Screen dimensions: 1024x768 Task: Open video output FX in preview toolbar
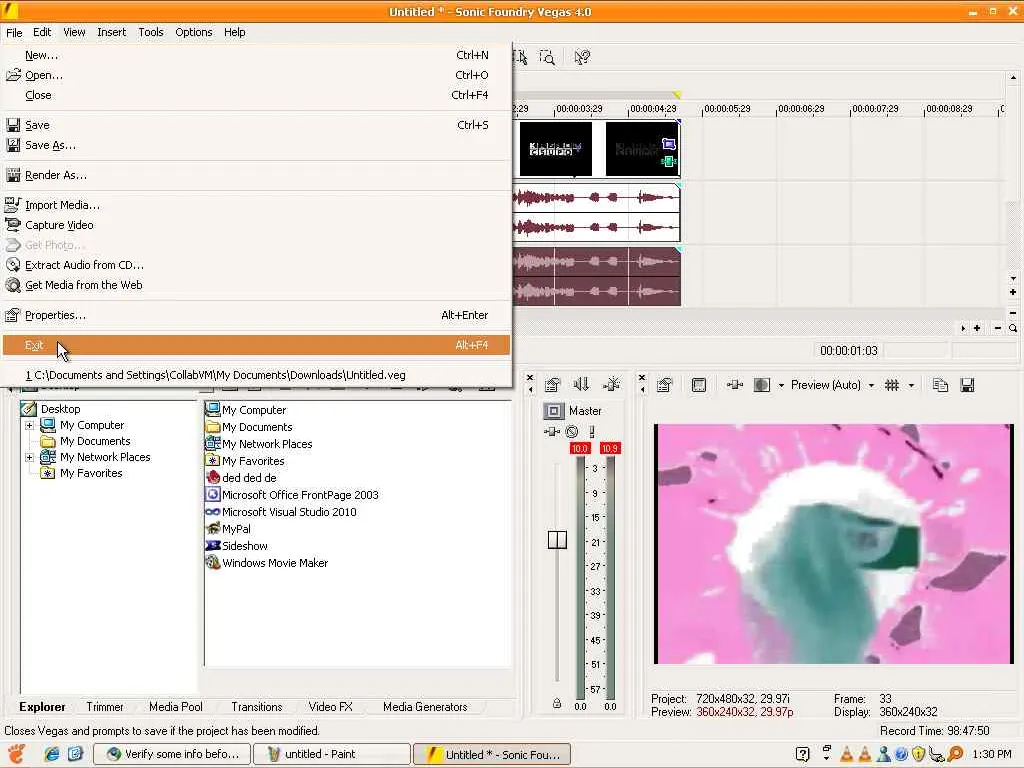(x=735, y=385)
